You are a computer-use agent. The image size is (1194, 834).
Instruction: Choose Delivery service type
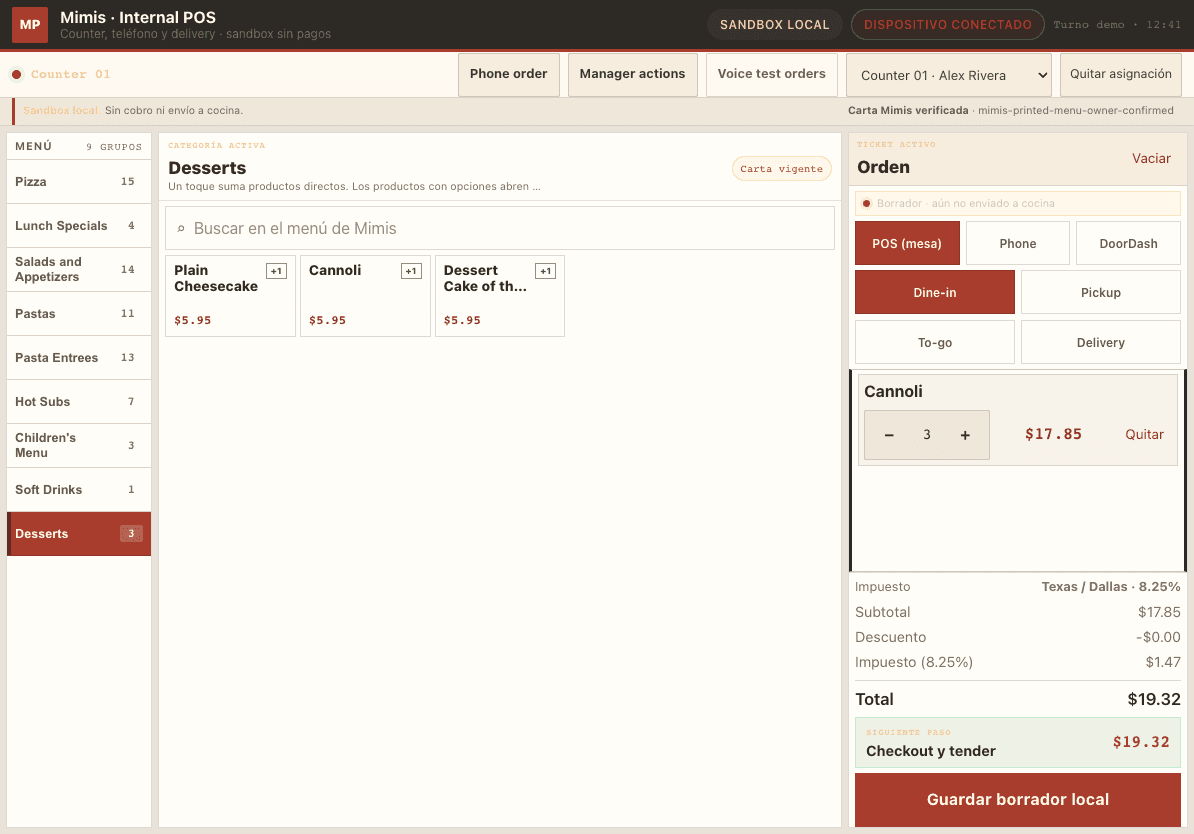click(x=1100, y=342)
